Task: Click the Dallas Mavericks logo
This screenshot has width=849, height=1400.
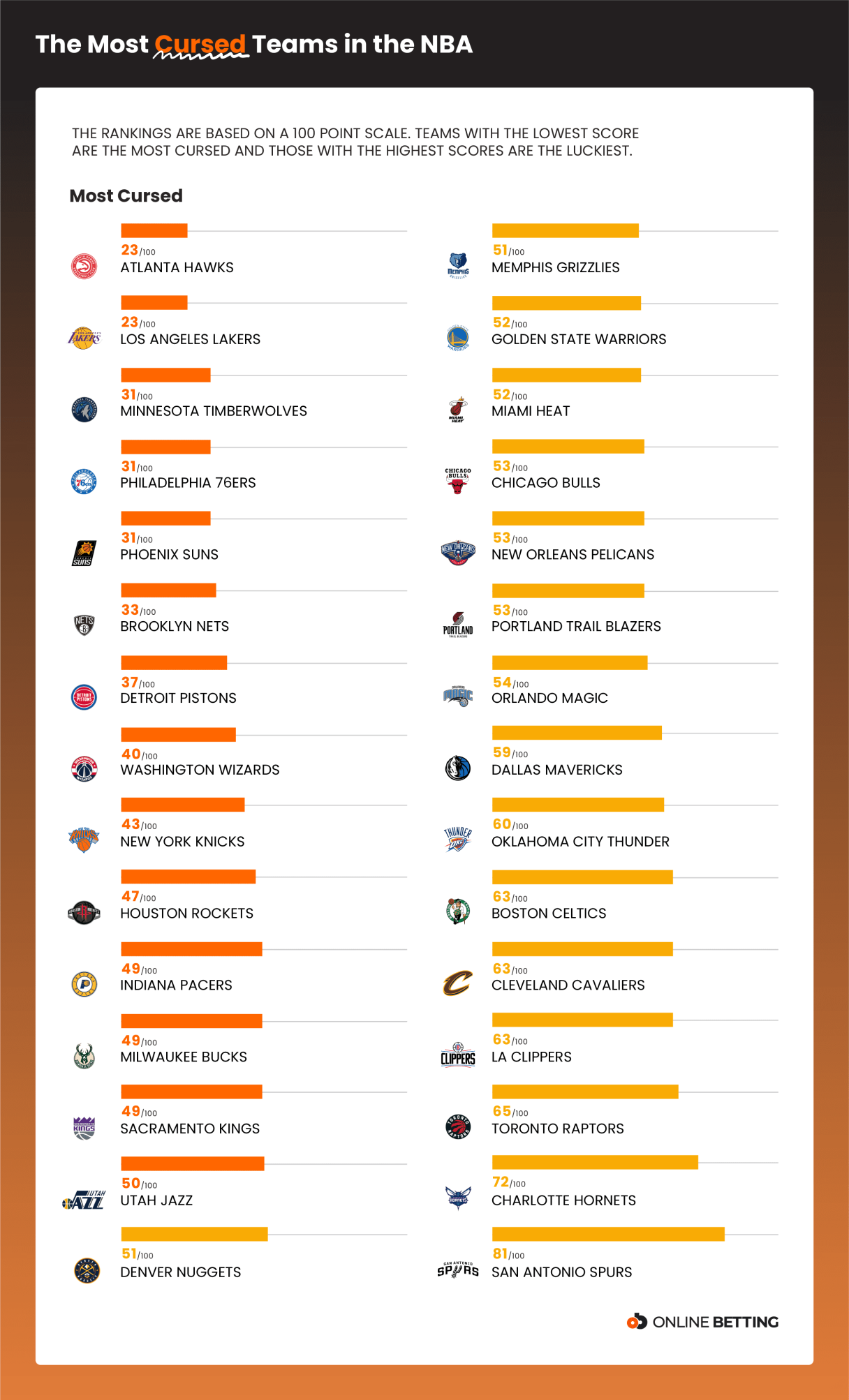Action: 458,768
